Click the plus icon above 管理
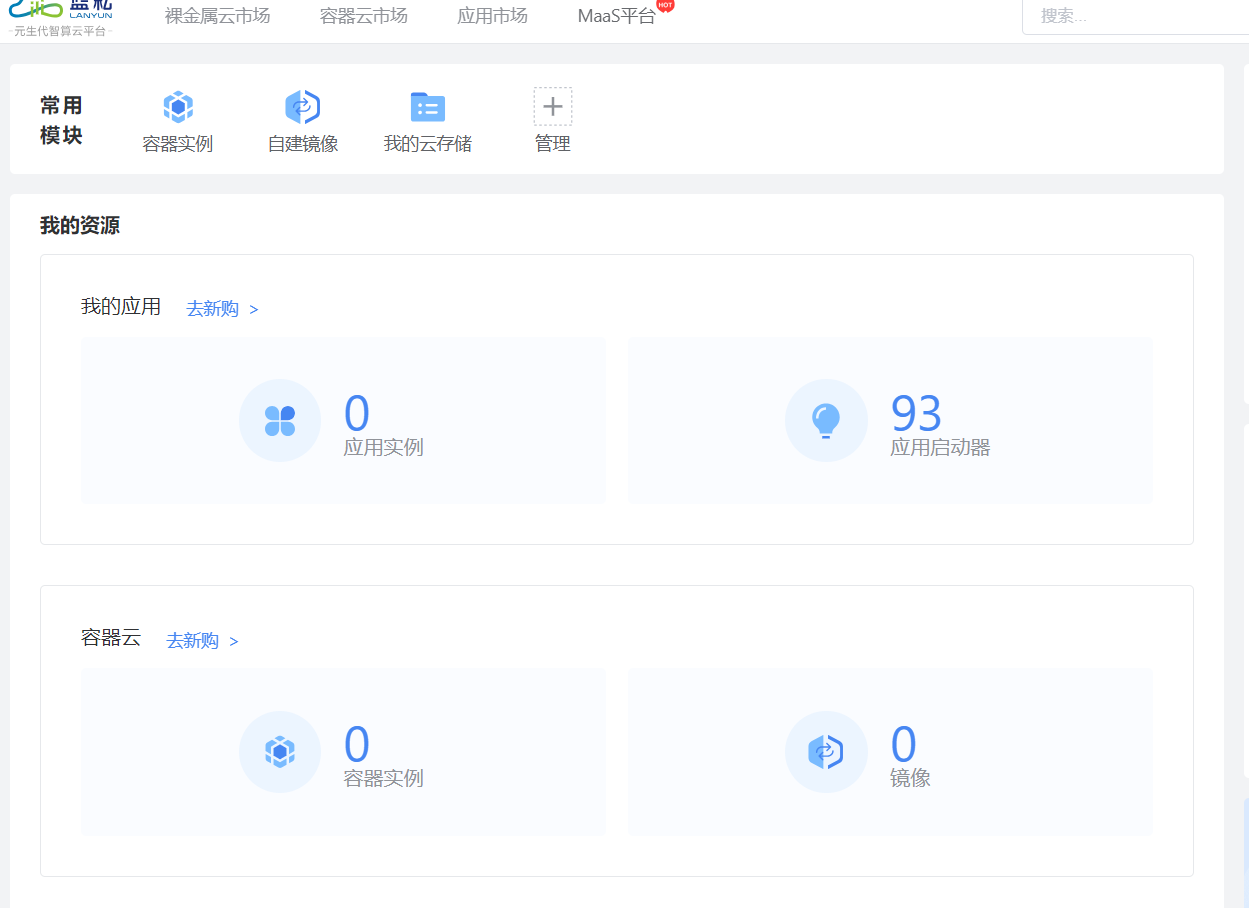The width and height of the screenshot is (1249, 908). tap(553, 106)
